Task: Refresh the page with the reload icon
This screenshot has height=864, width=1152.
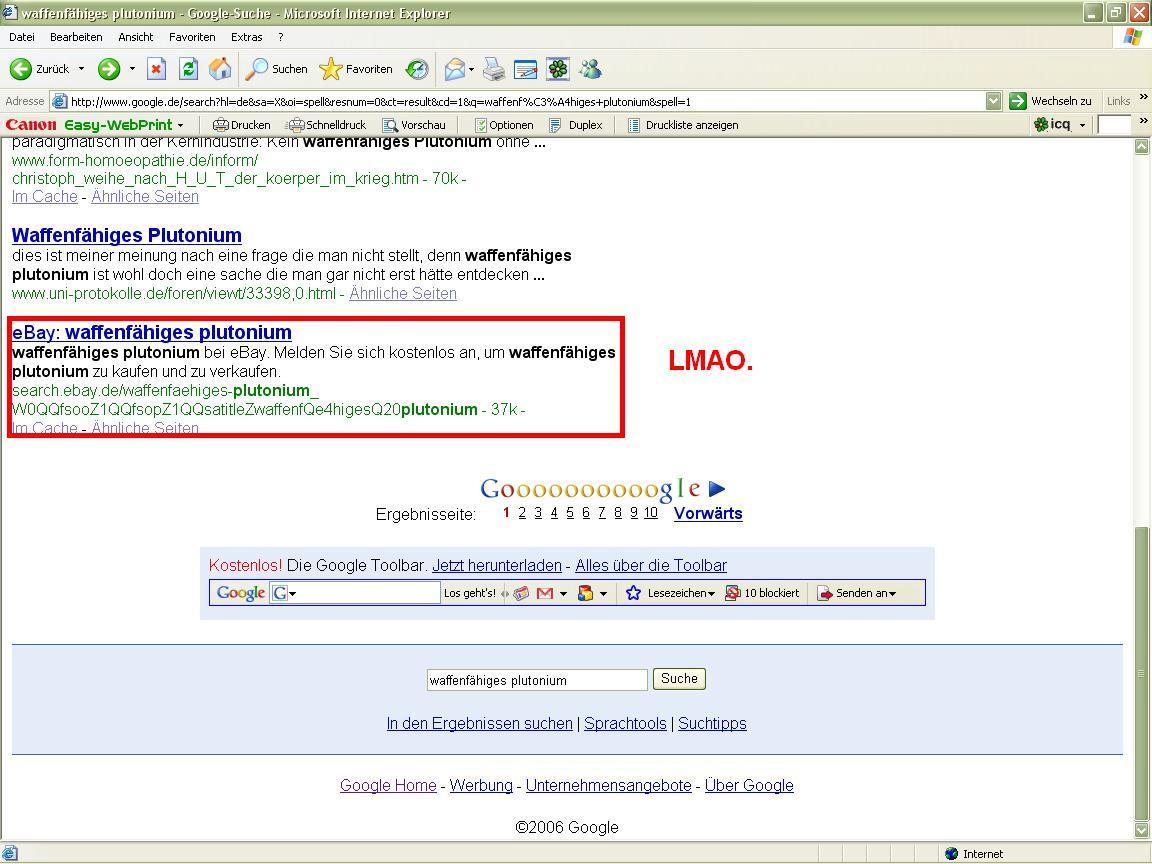Action: pyautogui.click(x=189, y=69)
